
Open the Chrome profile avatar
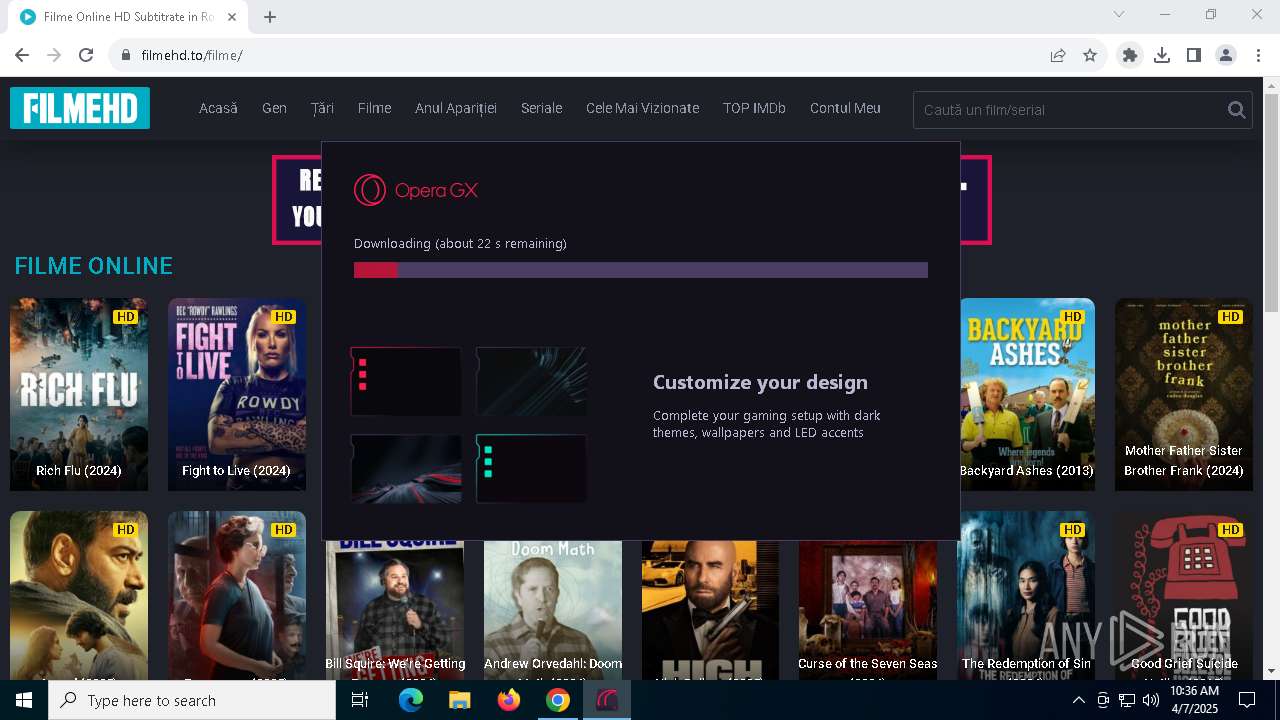pyautogui.click(x=1226, y=55)
